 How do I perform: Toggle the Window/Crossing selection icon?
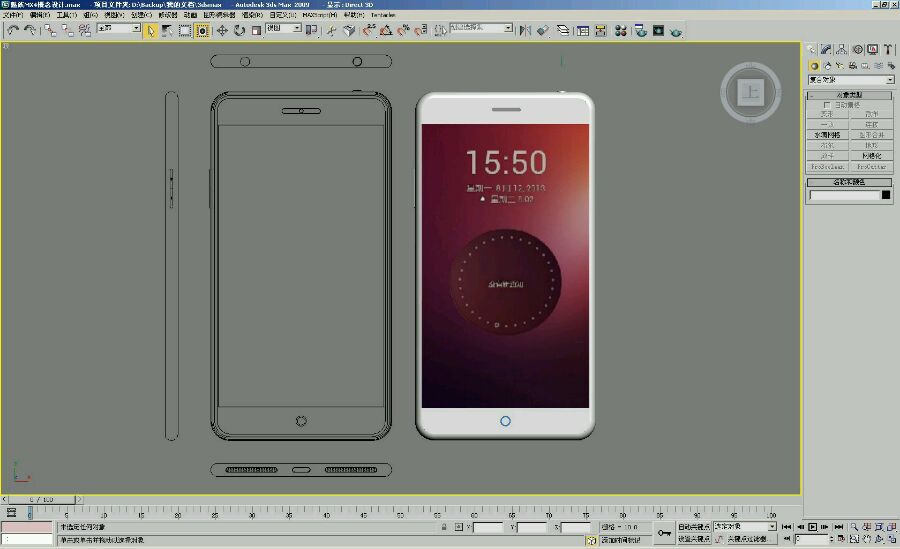(202, 30)
